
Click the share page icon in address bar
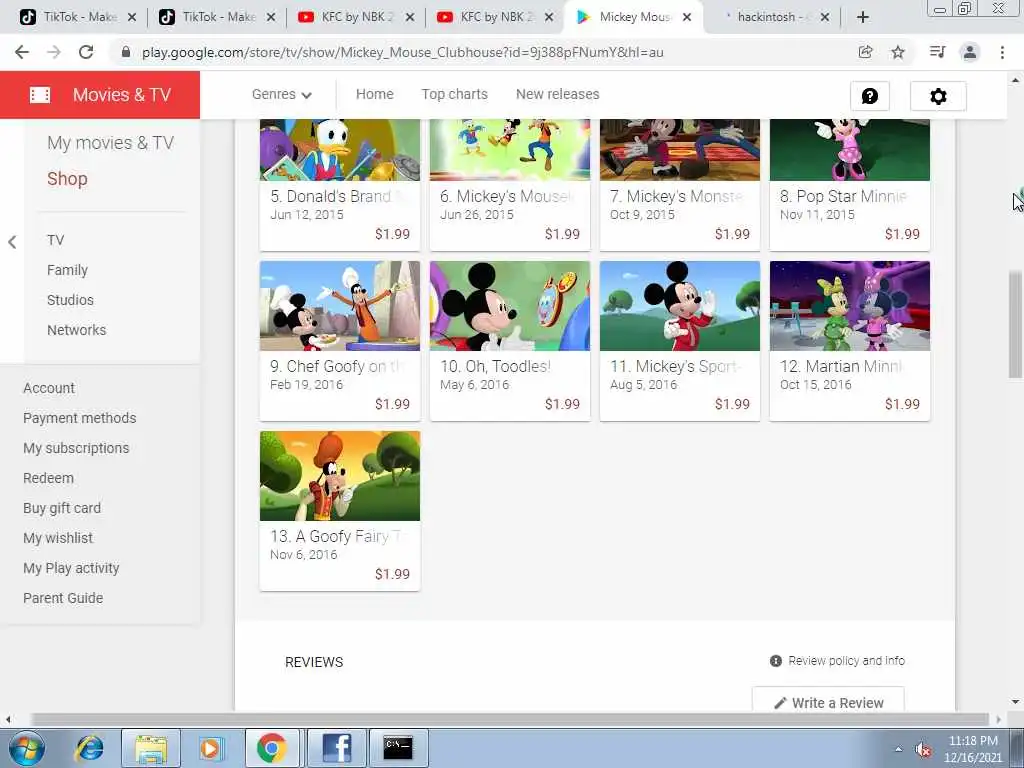(x=865, y=52)
